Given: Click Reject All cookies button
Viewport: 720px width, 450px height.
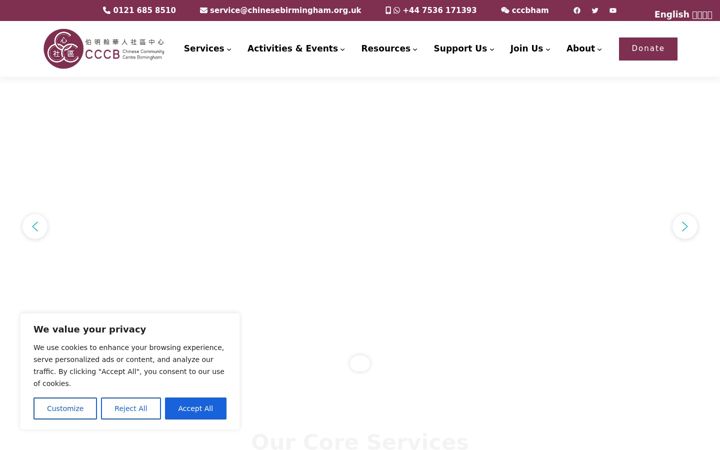Looking at the screenshot, I should tap(131, 408).
